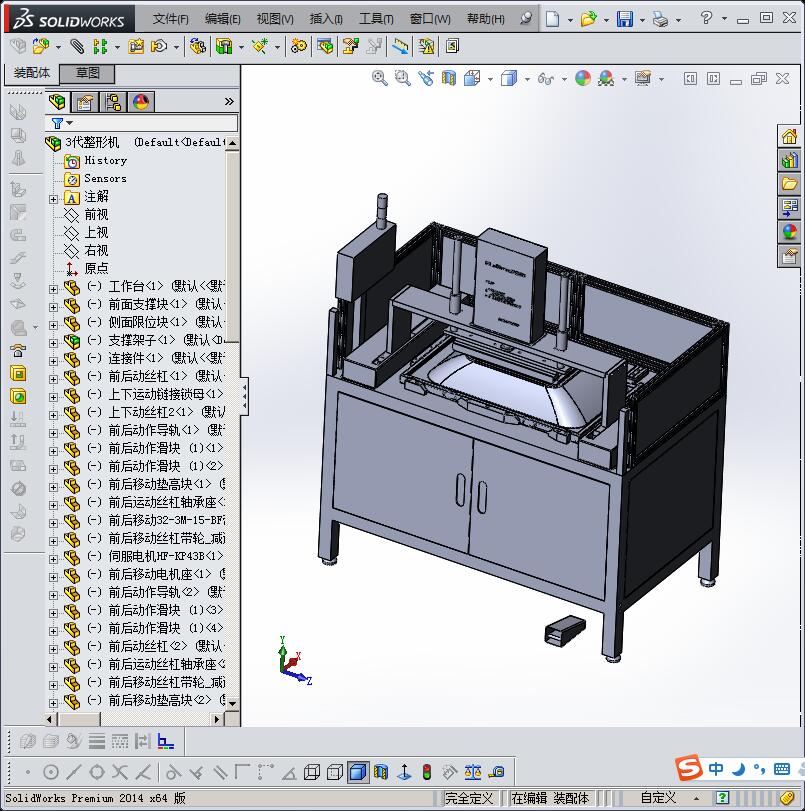Expand the 支撑架子<1> component node
The image size is (805, 811).
point(53,343)
